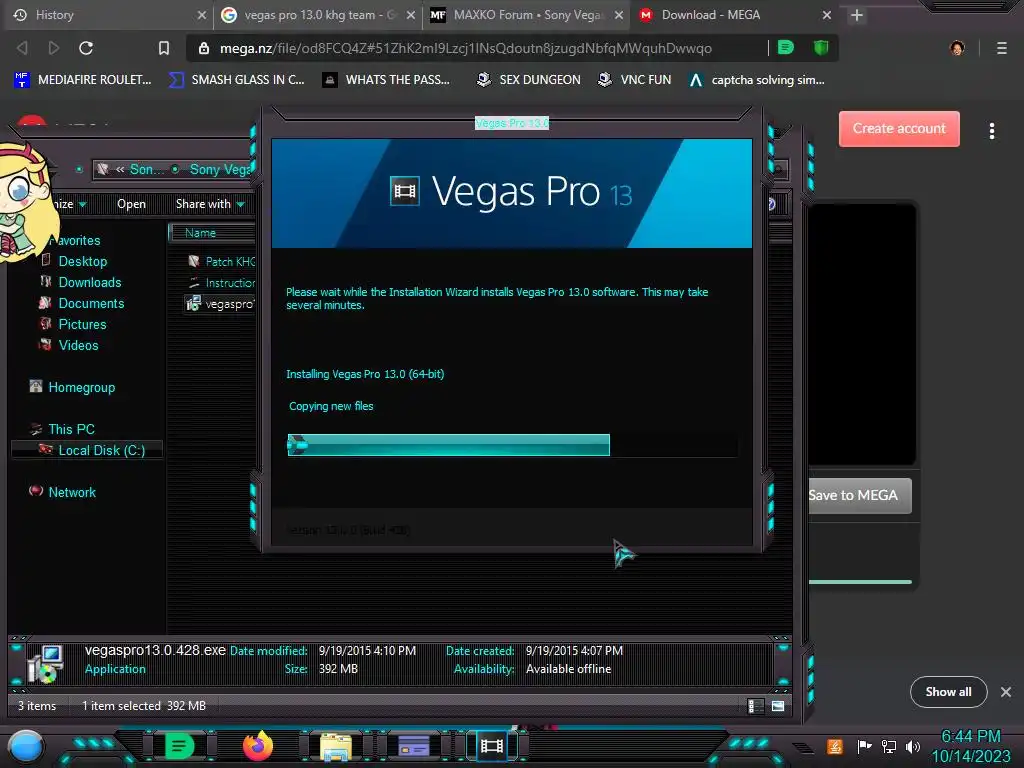Screen dimensions: 1024x768
Task: Open the browser profile avatar
Action: click(x=957, y=48)
